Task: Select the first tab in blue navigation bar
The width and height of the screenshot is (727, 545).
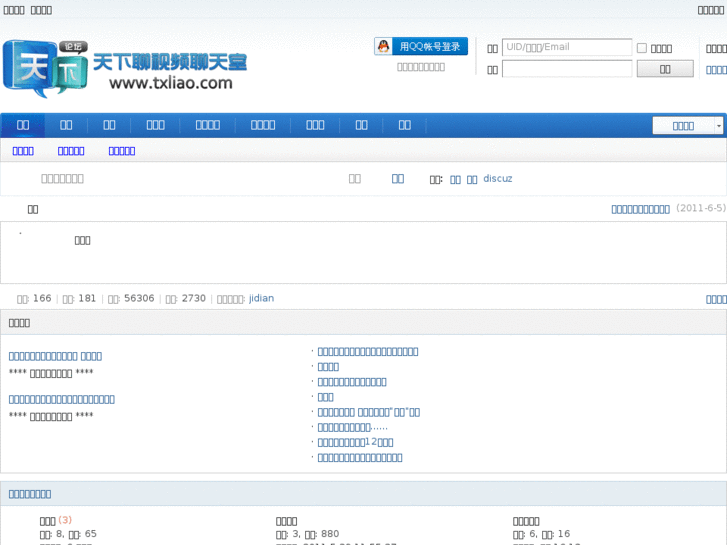Action: 23,125
